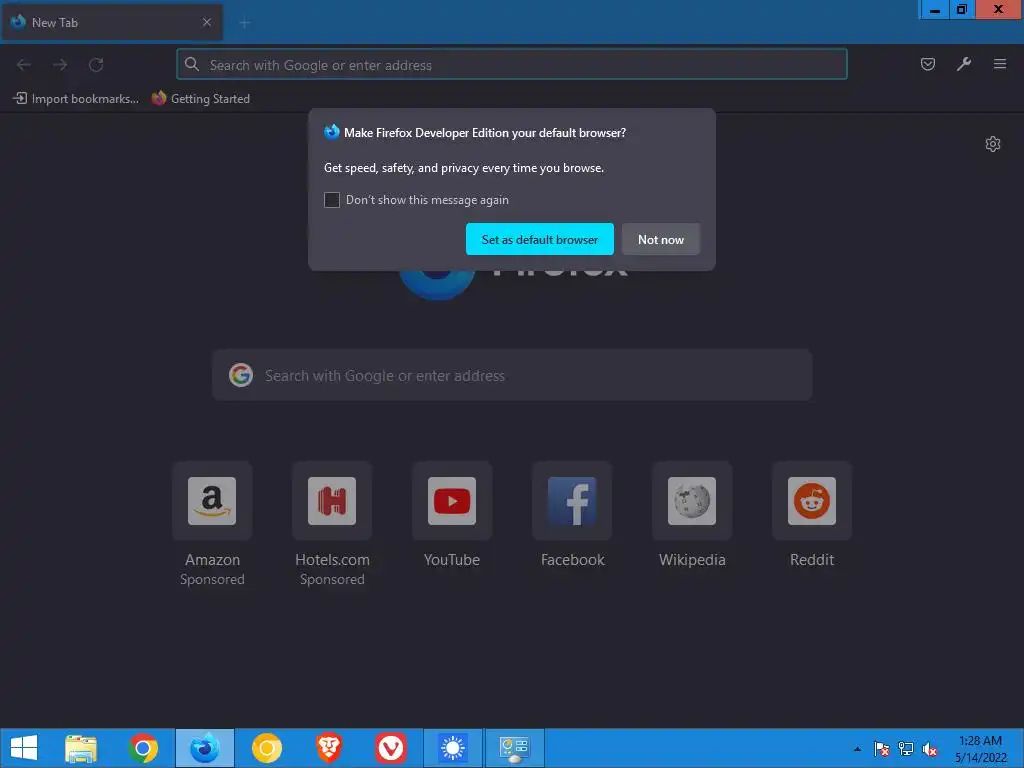Open a new tab with plus

245,23
